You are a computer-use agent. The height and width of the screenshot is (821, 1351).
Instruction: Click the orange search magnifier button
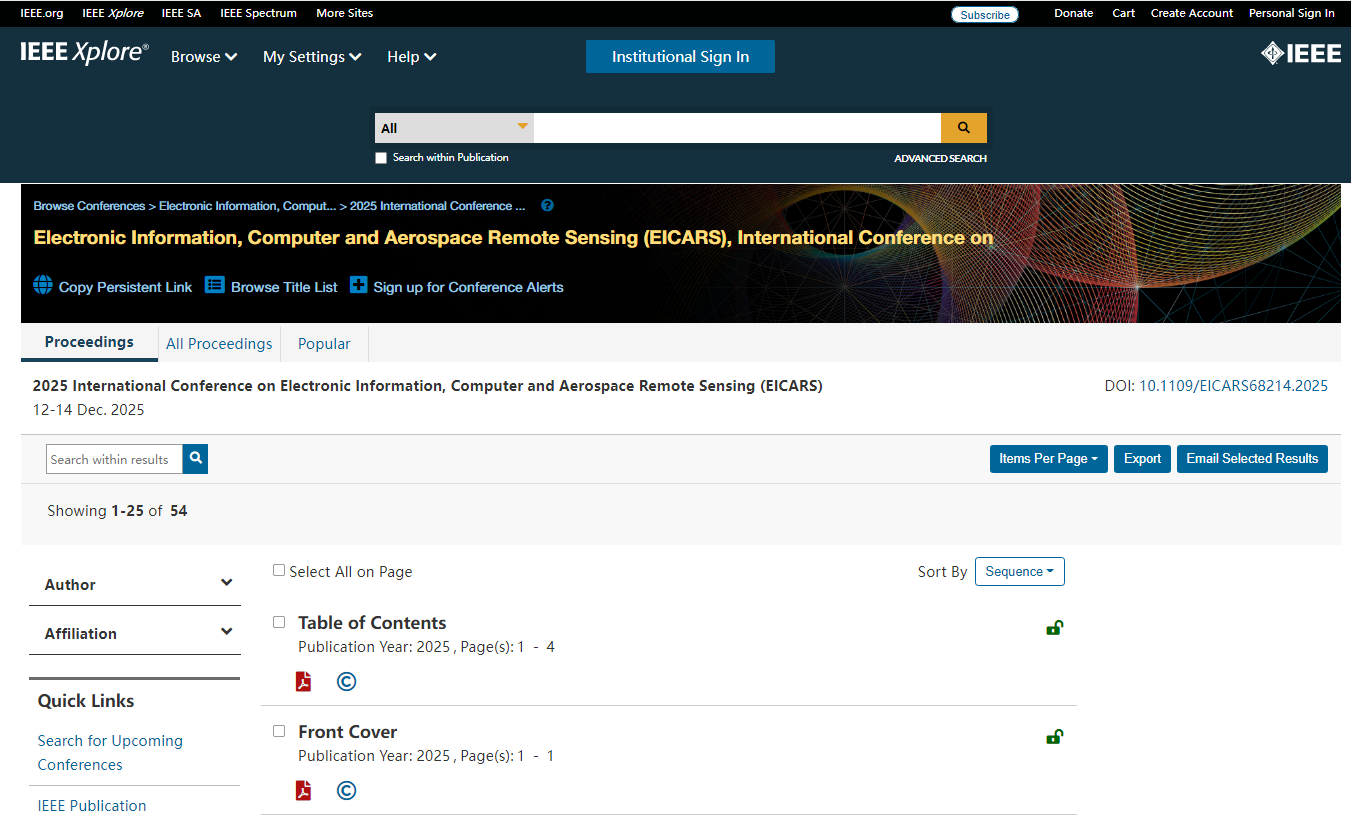(x=964, y=128)
